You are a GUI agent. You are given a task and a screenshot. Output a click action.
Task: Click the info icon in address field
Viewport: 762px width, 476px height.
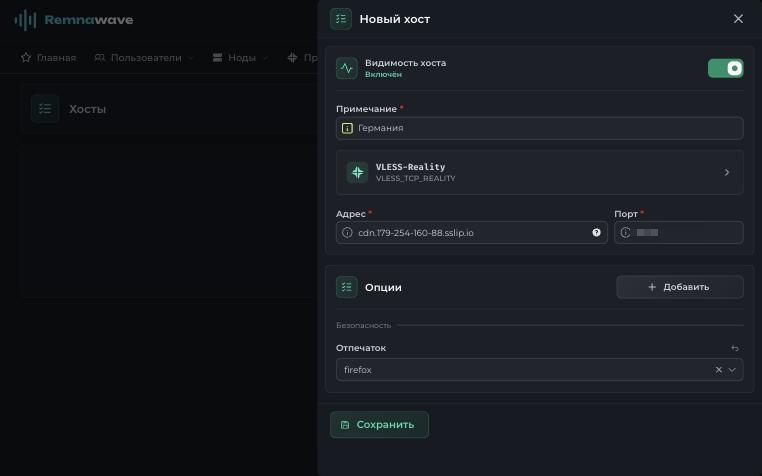[x=347, y=233]
